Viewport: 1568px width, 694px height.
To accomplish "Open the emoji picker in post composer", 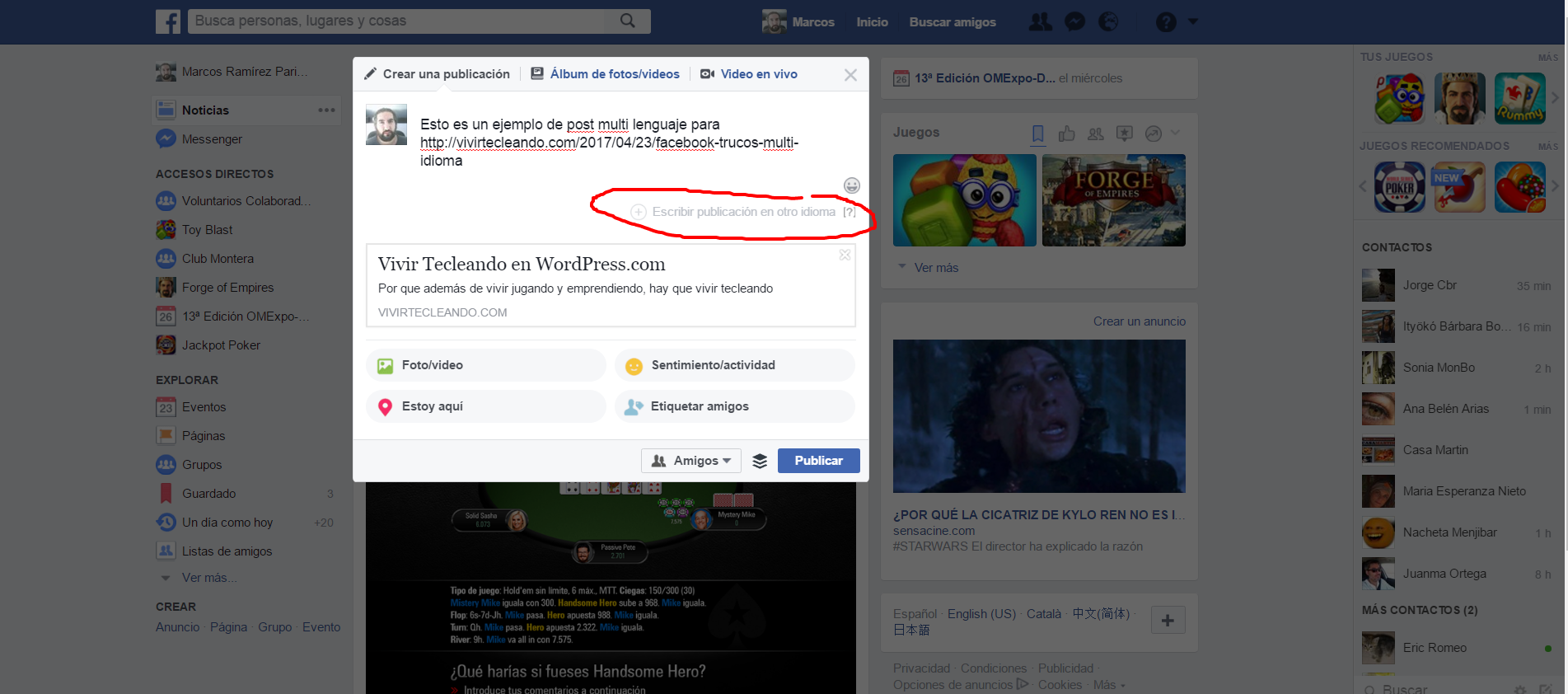I will (852, 185).
